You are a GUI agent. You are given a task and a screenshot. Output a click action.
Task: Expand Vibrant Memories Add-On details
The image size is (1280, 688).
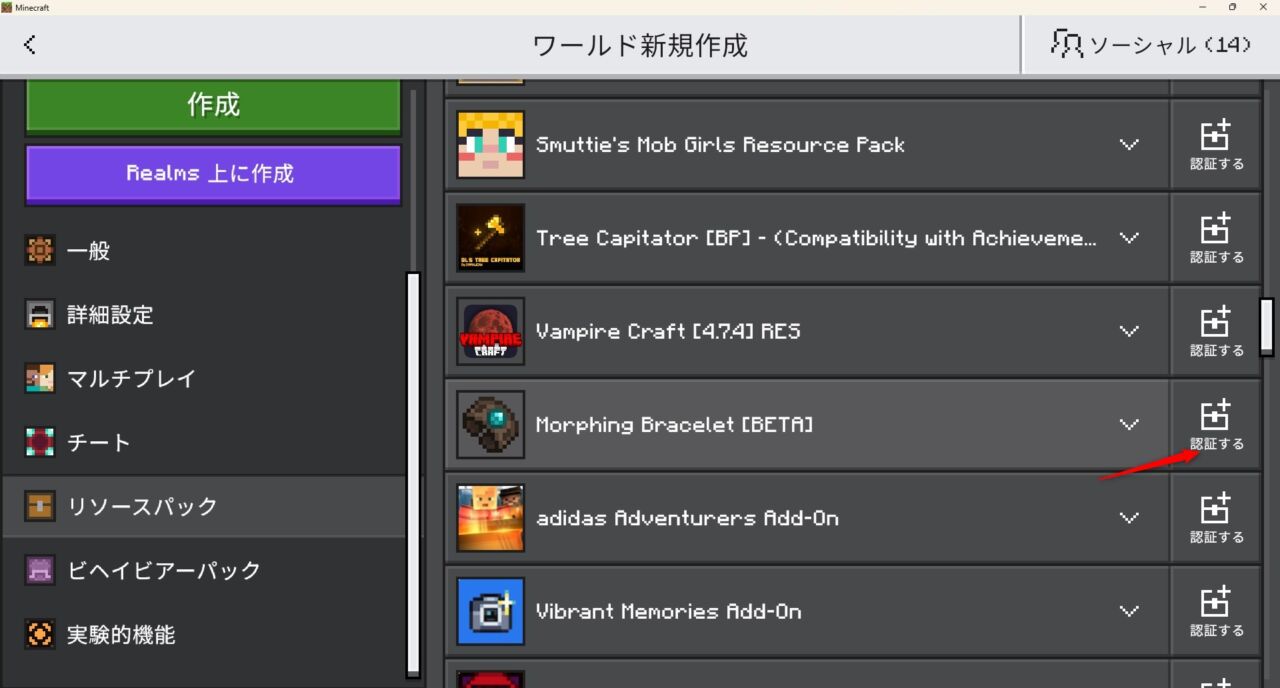(x=1129, y=611)
